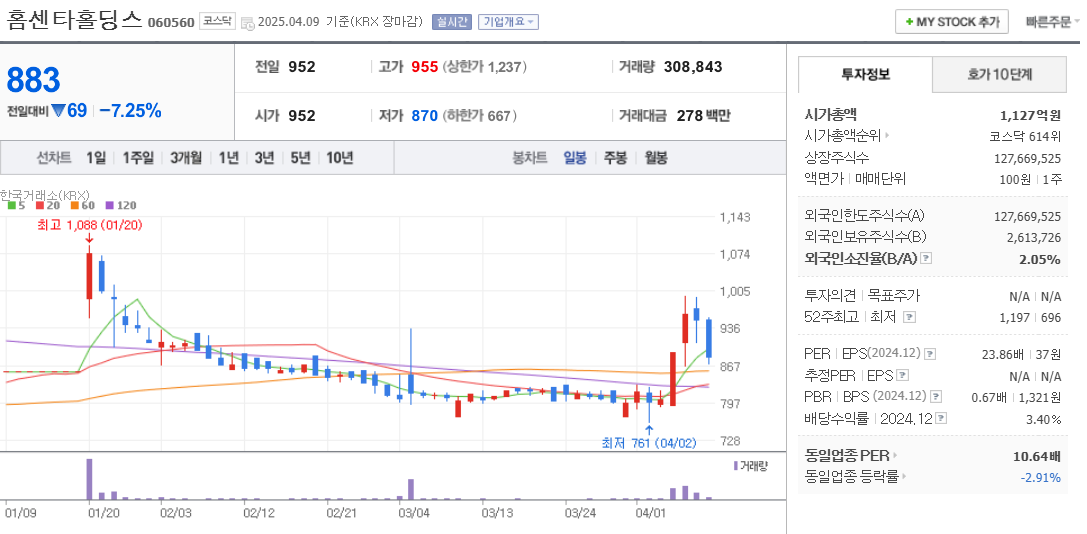Open help icon next to 외국인소진율(B/A)
1087x534 pixels.
(925, 258)
